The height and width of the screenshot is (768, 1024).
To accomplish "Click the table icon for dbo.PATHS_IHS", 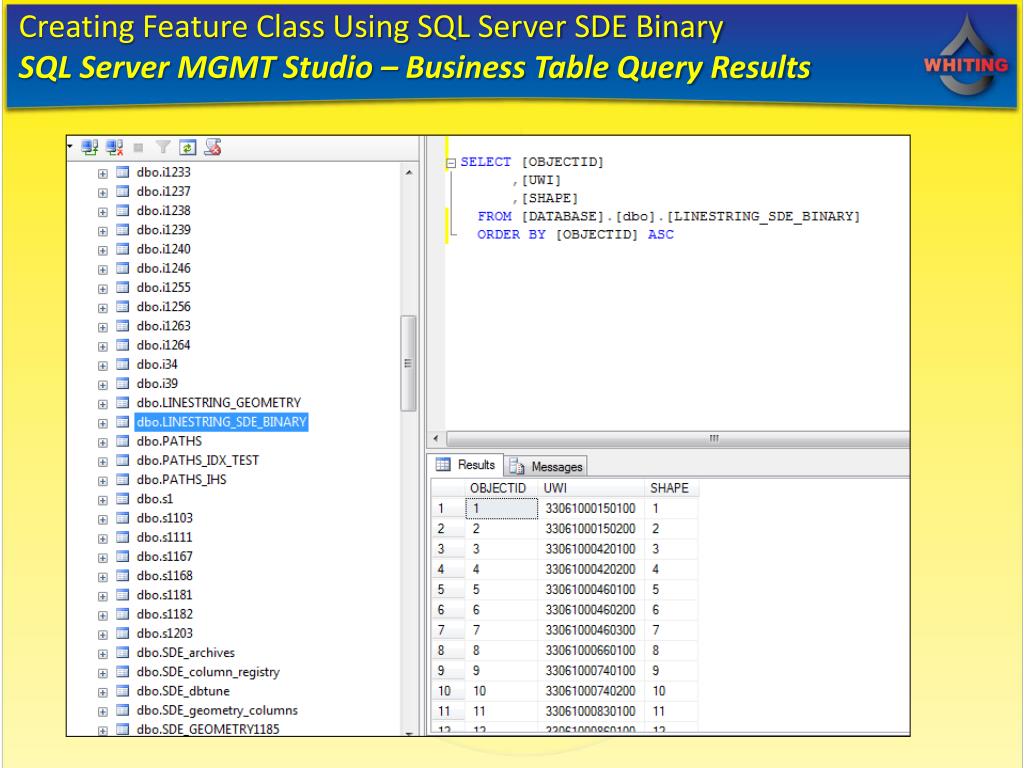I will pos(122,480).
